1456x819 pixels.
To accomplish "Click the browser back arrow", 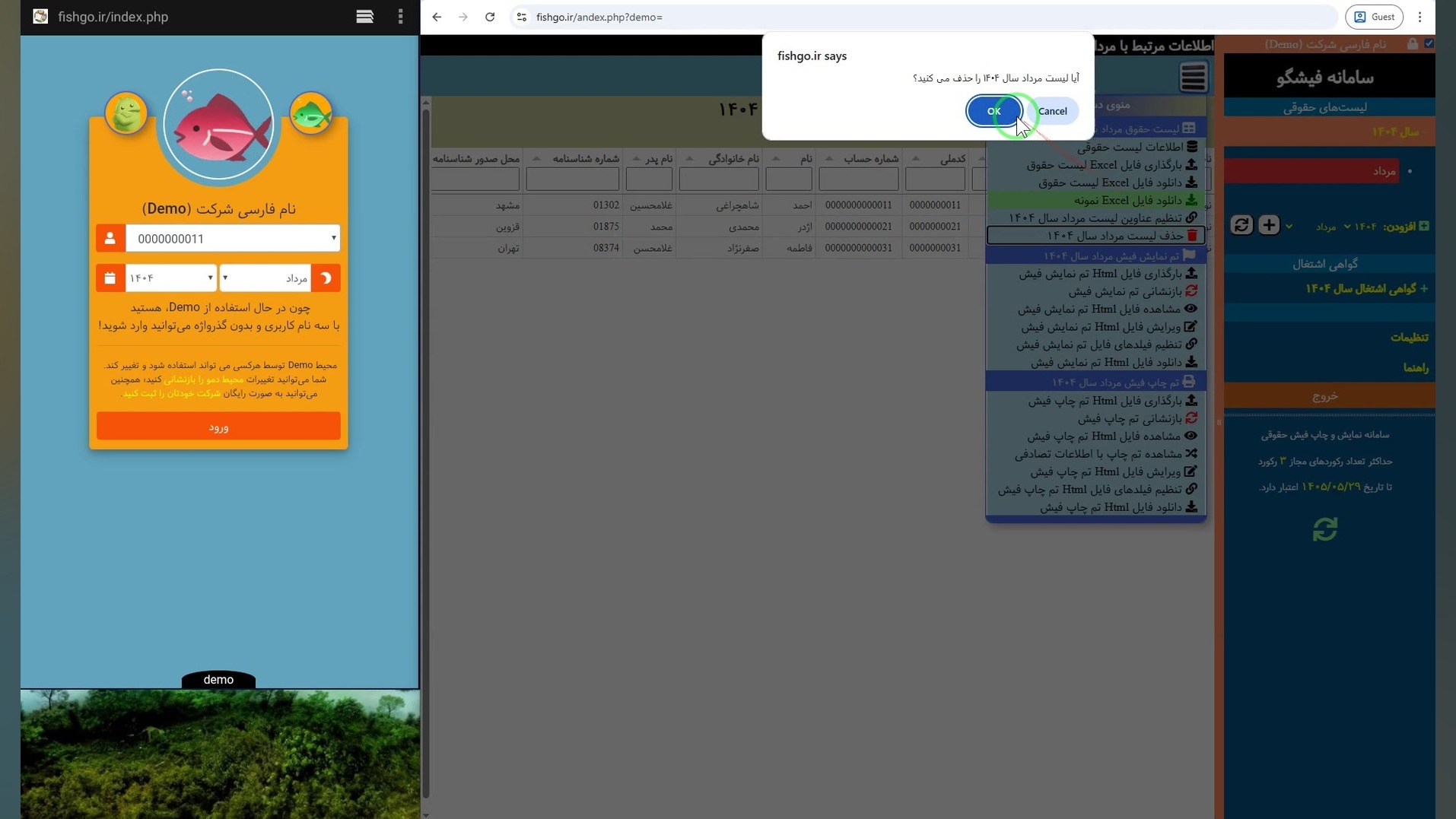I will click(x=437, y=17).
